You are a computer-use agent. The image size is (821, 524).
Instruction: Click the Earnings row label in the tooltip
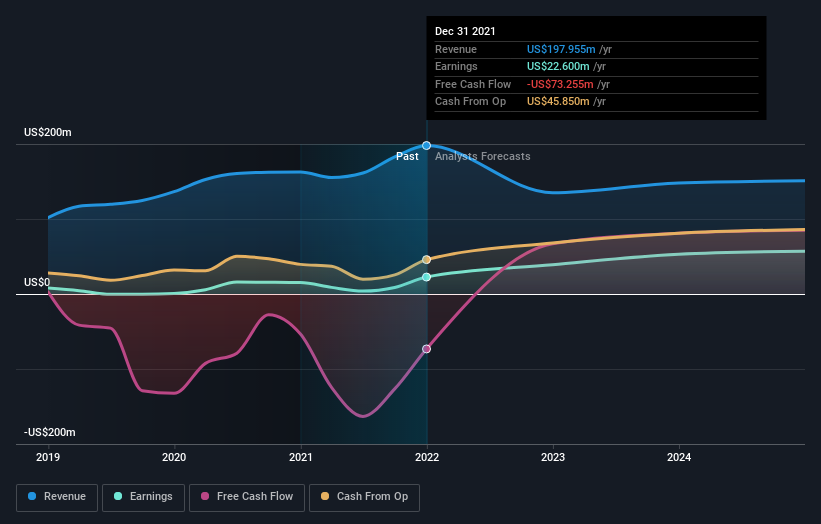(x=457, y=66)
